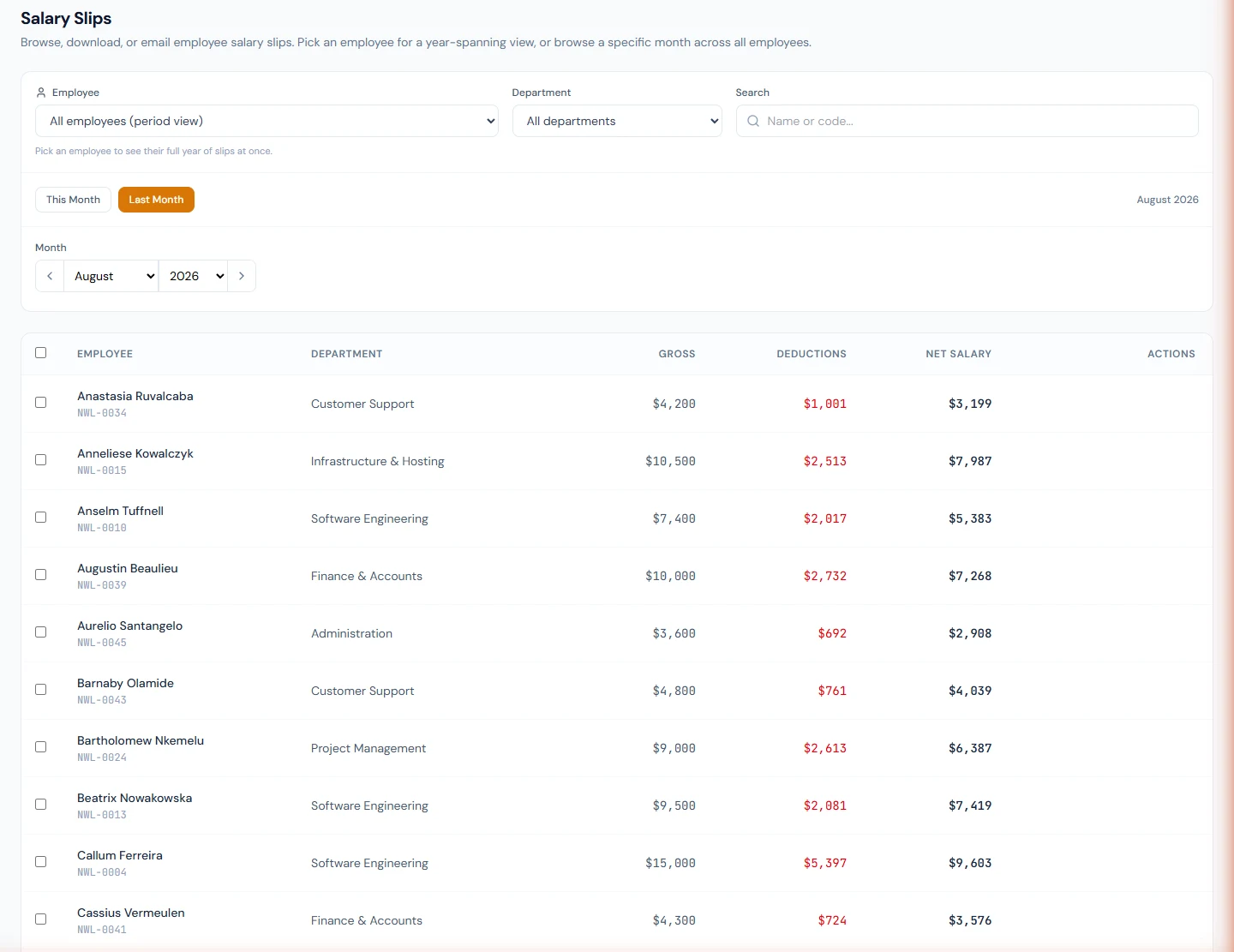Check the box for Anneliese Kowalczyk
1234x952 pixels.
point(40,460)
